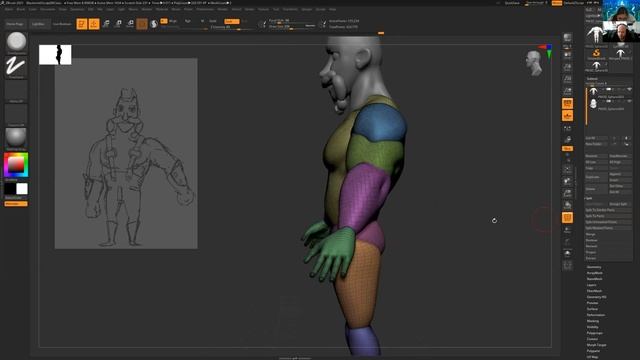This screenshot has width=640, height=360.
Task: Toggle the Xyz rotation axis button
Action: tap(567, 149)
